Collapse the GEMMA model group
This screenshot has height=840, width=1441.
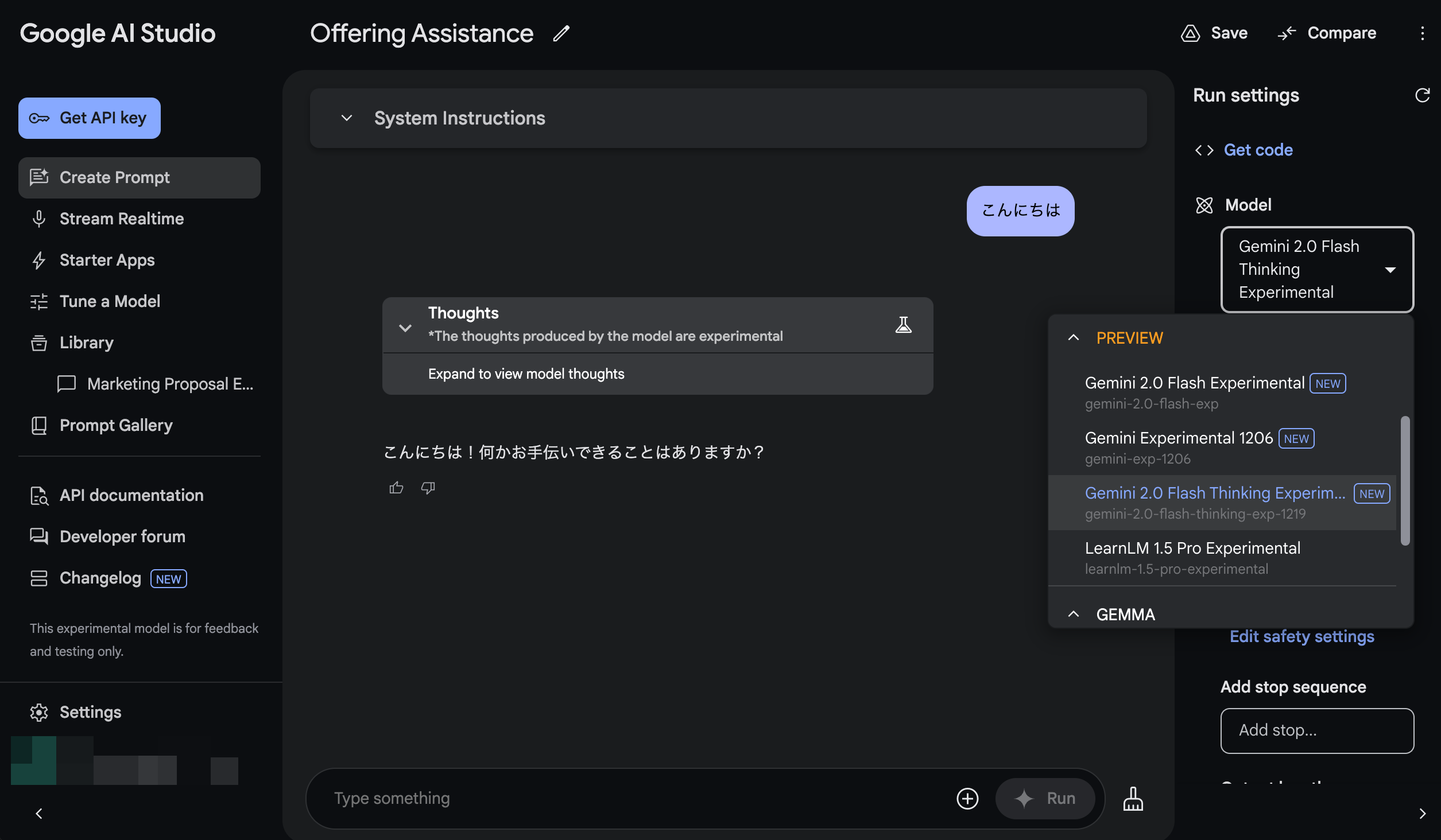1073,615
